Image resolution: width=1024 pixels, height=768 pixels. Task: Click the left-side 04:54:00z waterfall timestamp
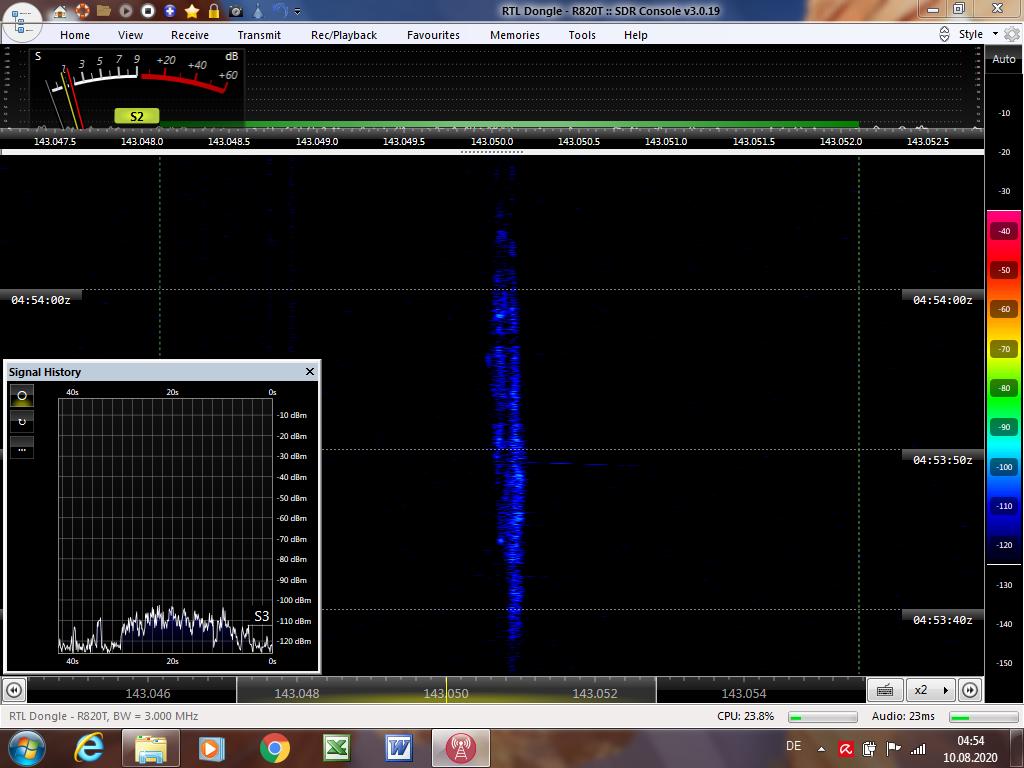tap(40, 300)
